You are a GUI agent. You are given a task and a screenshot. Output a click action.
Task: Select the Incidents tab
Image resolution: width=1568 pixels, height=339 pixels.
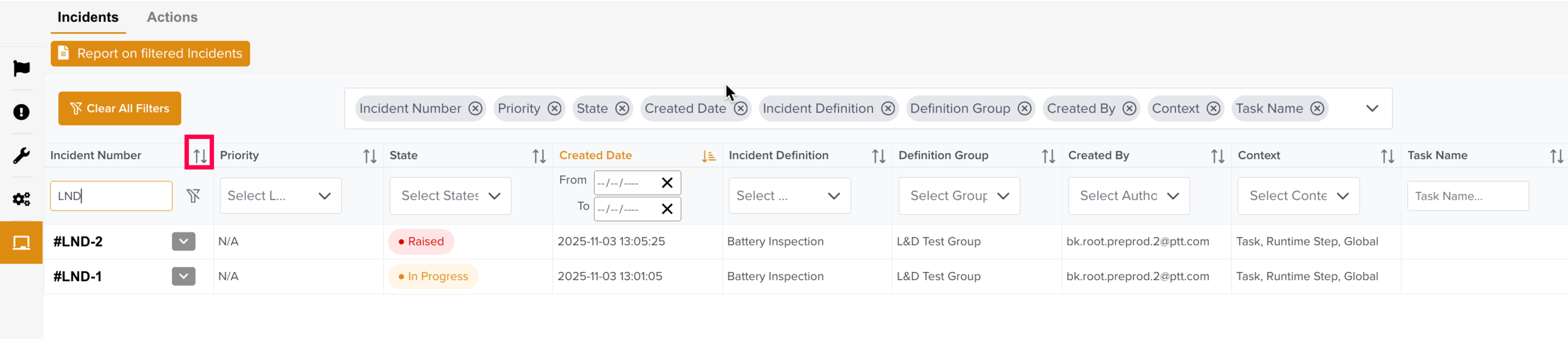click(88, 18)
